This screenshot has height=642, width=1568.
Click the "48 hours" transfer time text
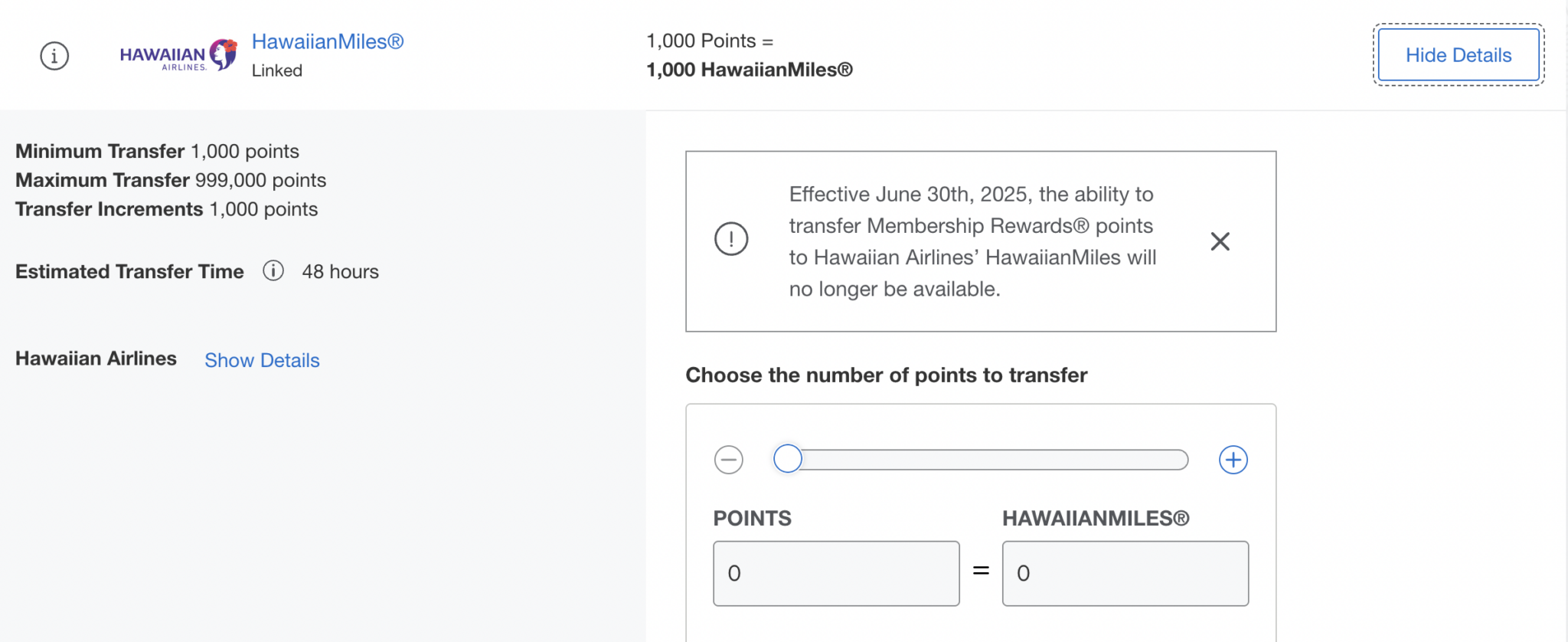pyautogui.click(x=340, y=271)
